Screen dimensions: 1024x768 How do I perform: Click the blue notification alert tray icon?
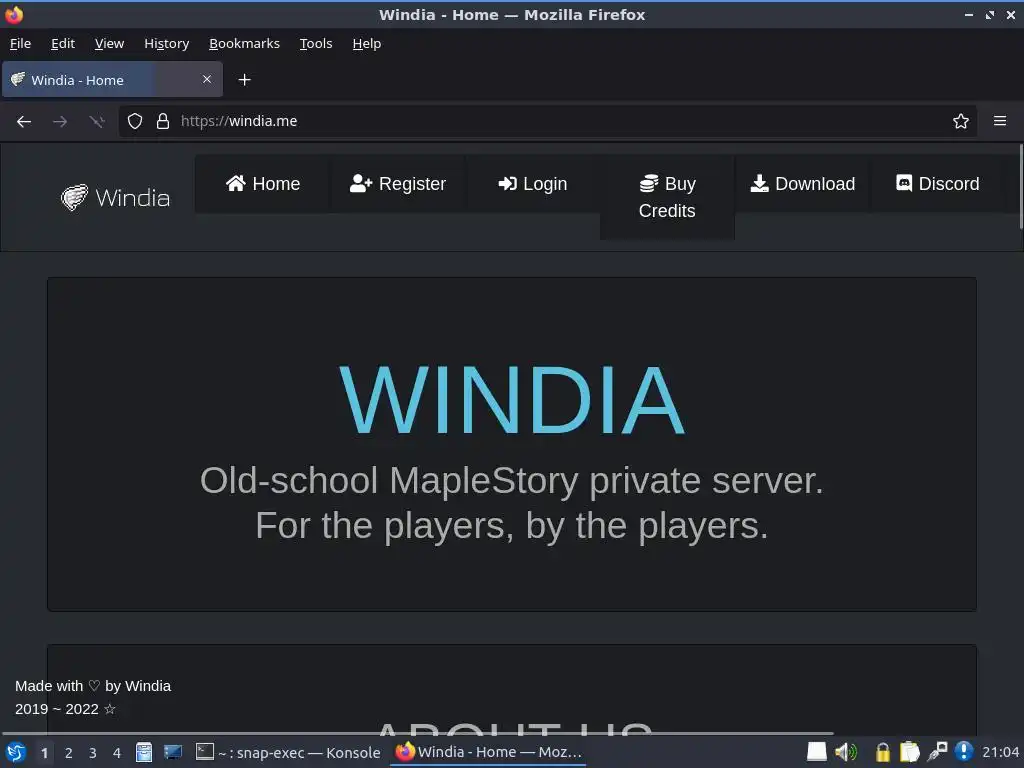(964, 752)
